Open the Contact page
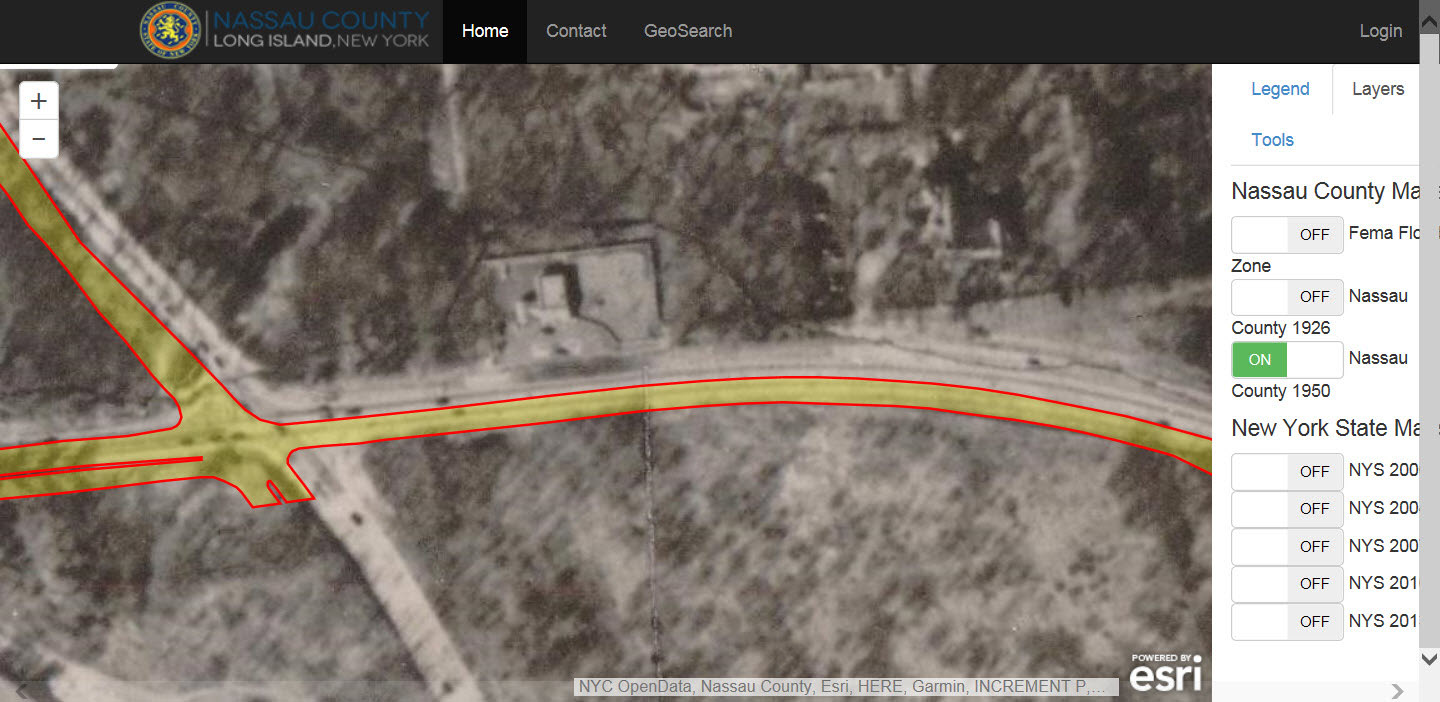The height and width of the screenshot is (702, 1440). [576, 31]
